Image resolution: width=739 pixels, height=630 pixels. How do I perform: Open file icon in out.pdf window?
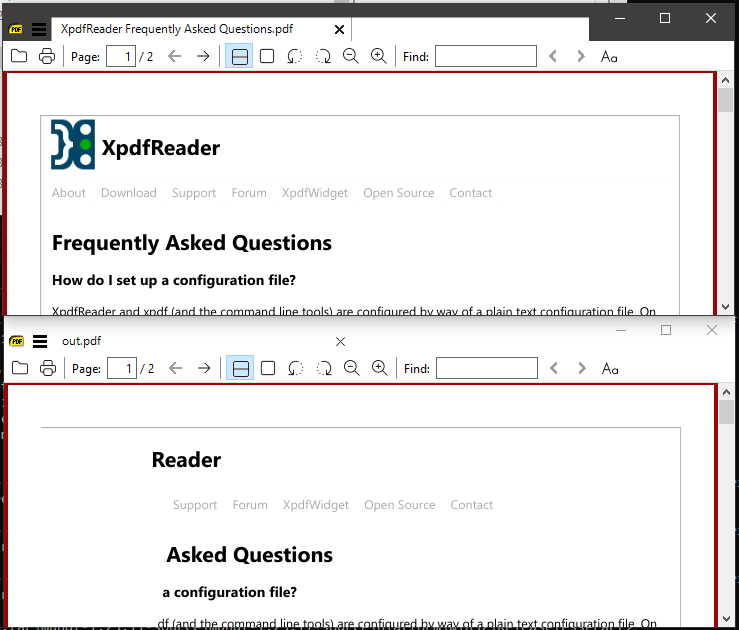pyautogui.click(x=20, y=368)
